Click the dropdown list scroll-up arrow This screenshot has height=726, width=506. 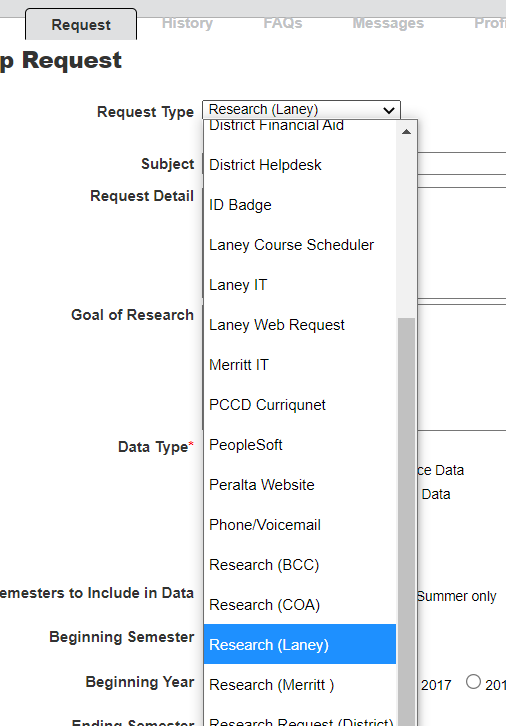coord(406,132)
